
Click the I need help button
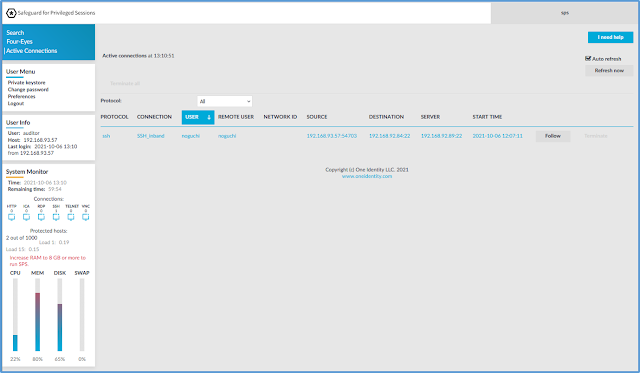[610, 37]
